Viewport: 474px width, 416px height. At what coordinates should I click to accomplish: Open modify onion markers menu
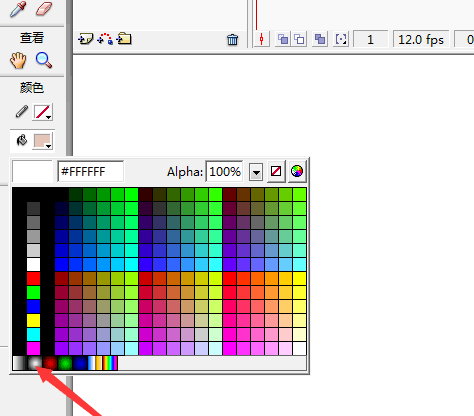coord(341,39)
